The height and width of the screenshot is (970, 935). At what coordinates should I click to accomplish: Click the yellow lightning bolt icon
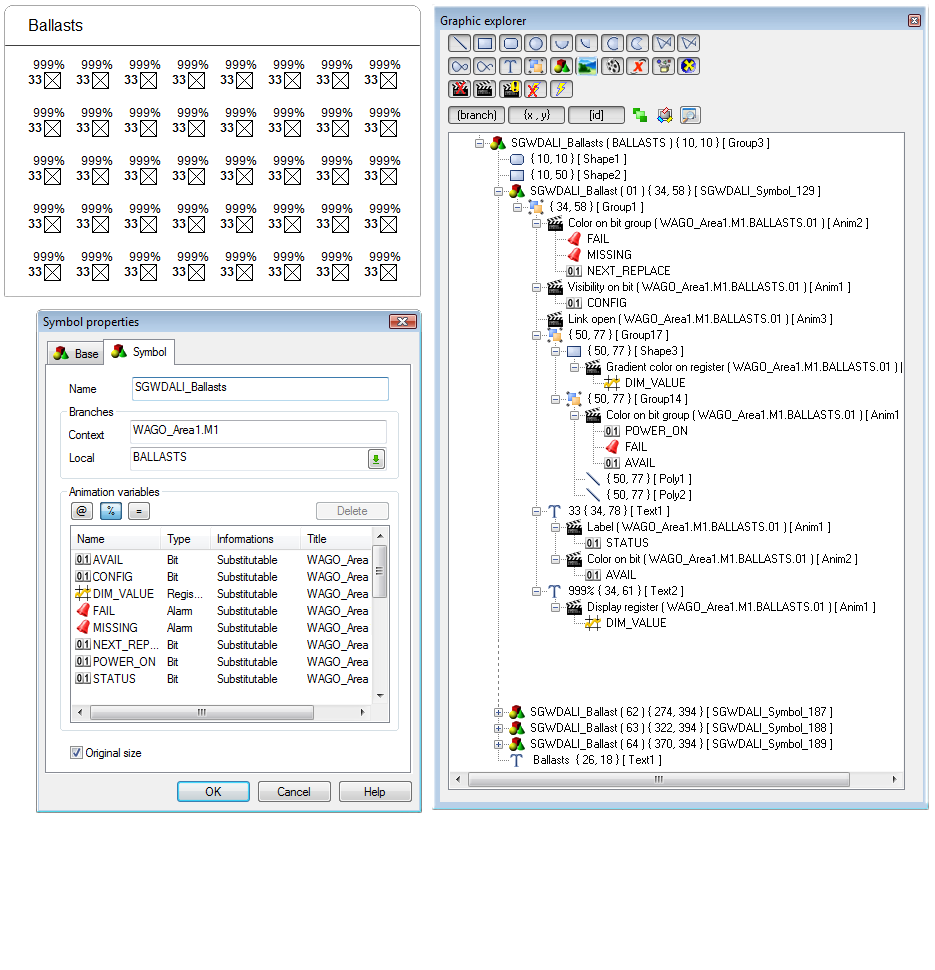pyautogui.click(x=561, y=89)
